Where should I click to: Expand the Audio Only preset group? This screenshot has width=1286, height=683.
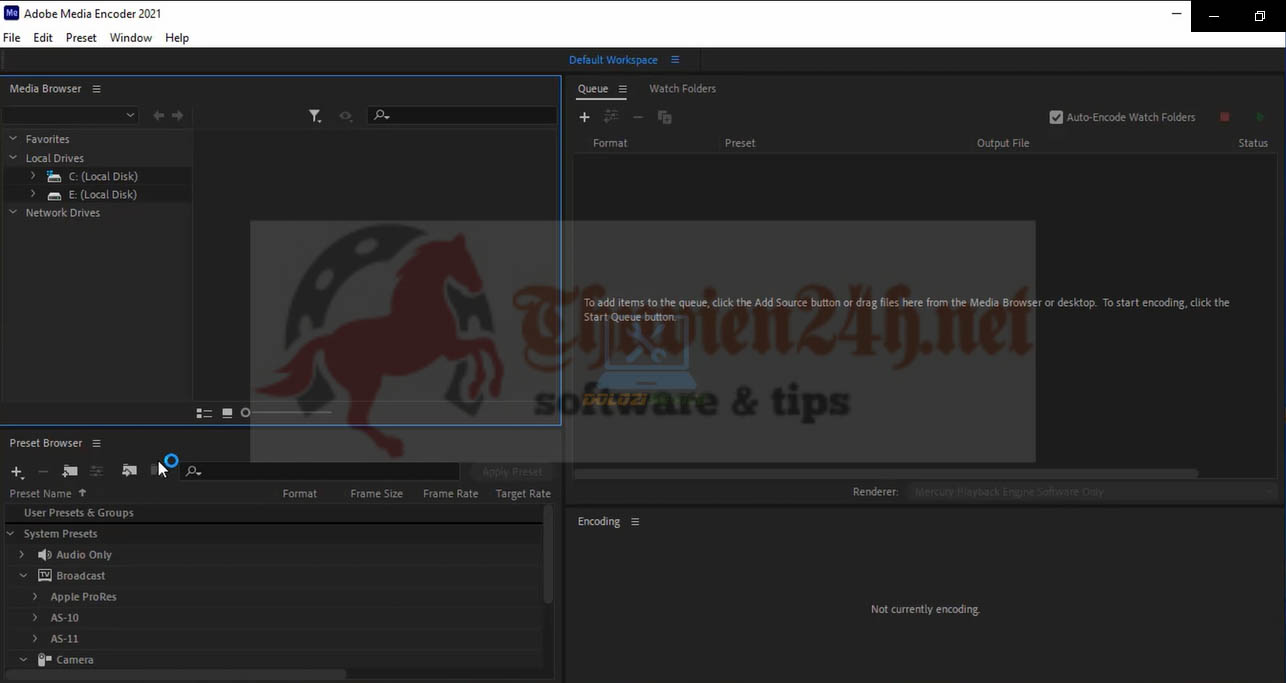[x=22, y=555]
